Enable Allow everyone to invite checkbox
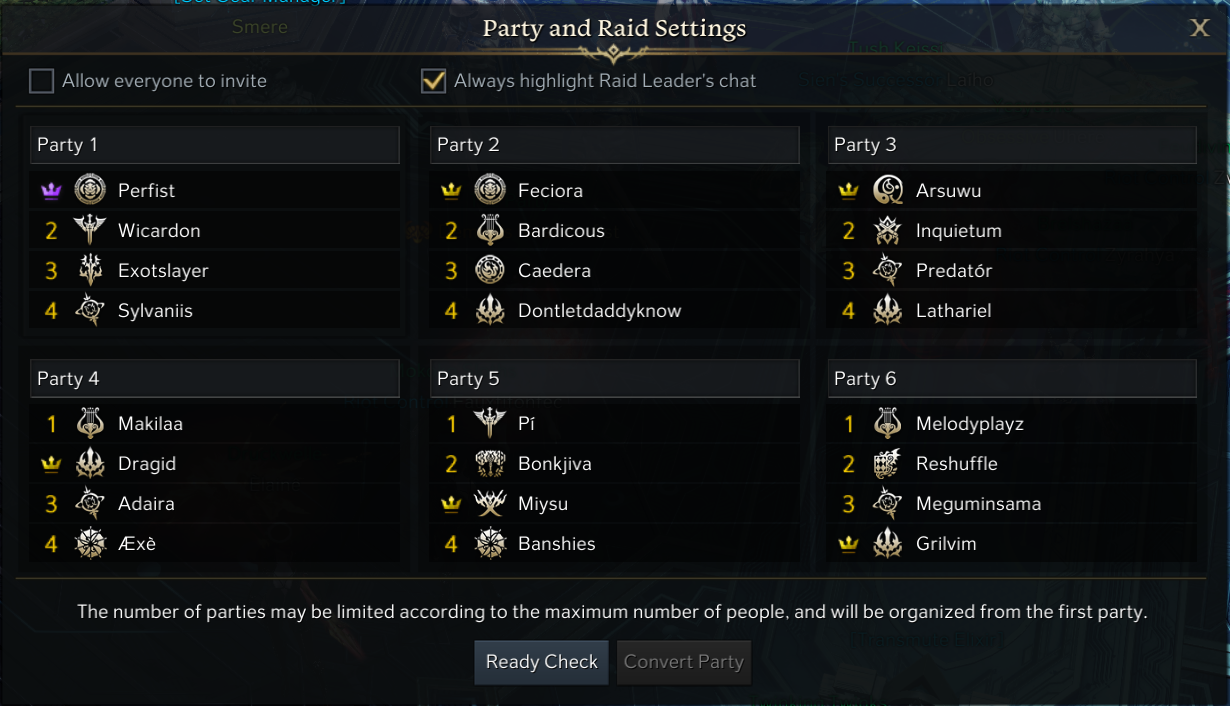 click(41, 81)
